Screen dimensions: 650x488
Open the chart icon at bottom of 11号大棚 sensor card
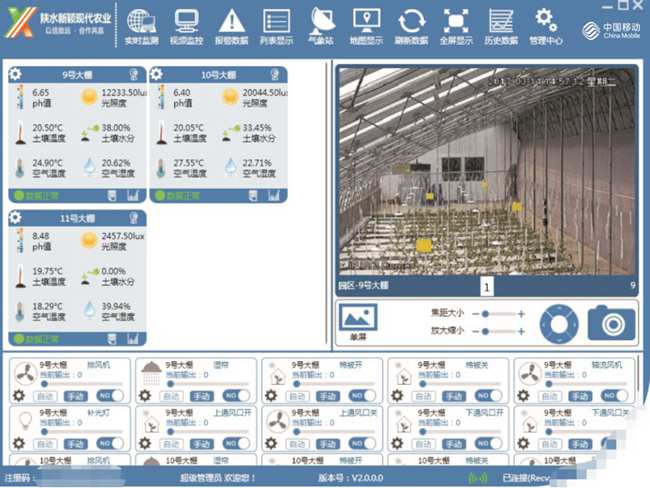coord(133,339)
